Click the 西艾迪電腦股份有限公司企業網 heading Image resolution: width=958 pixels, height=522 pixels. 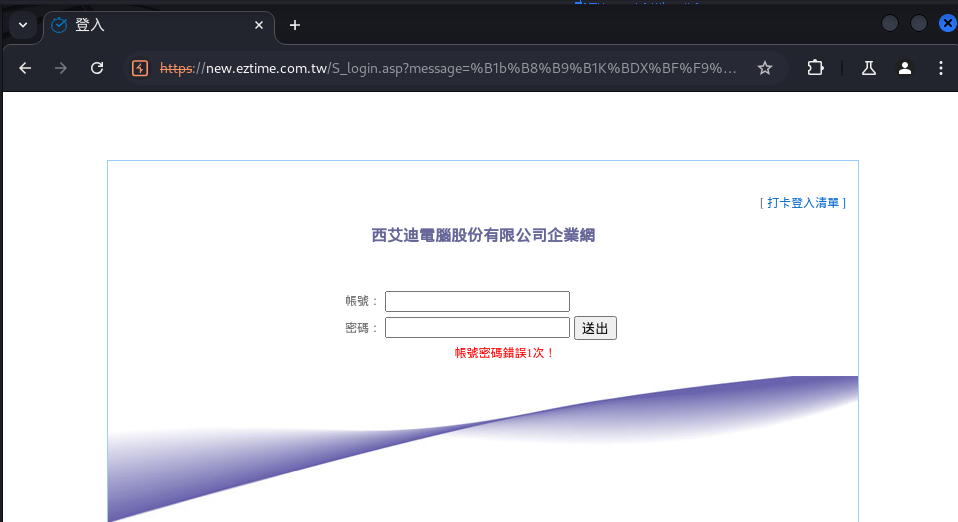pos(483,235)
